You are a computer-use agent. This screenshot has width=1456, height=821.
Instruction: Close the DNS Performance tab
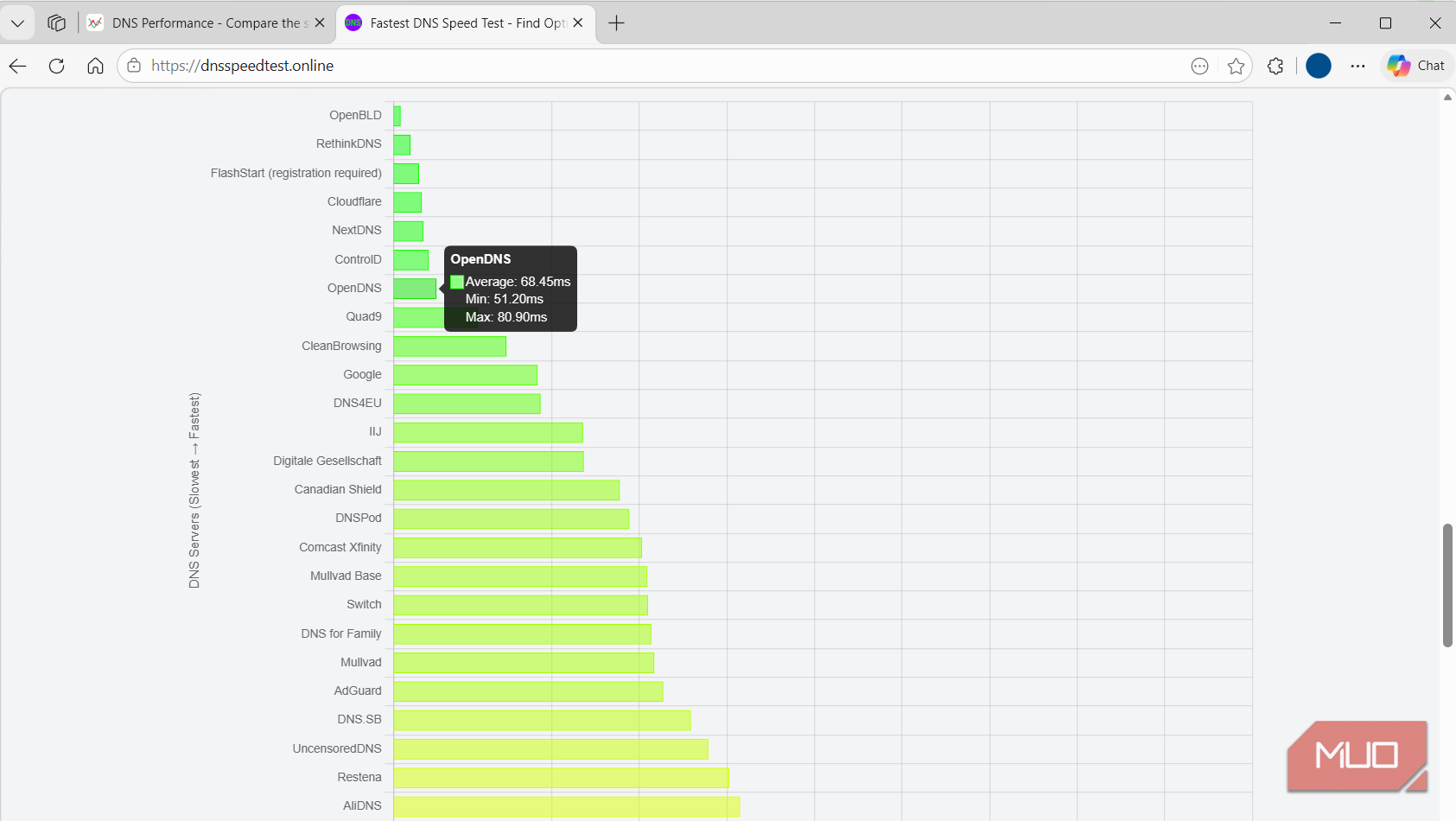coord(320,23)
